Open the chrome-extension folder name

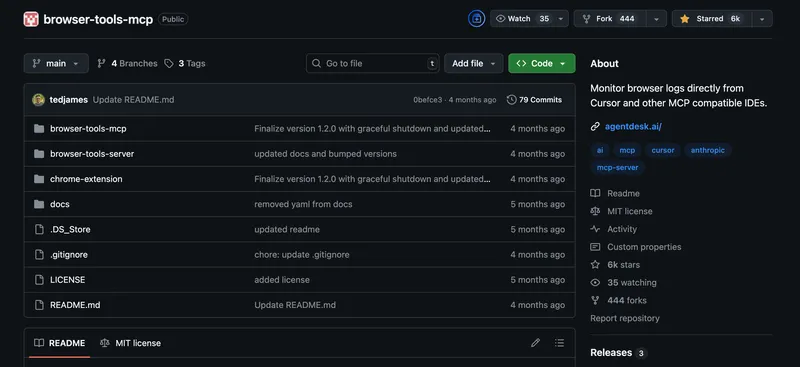[86, 179]
